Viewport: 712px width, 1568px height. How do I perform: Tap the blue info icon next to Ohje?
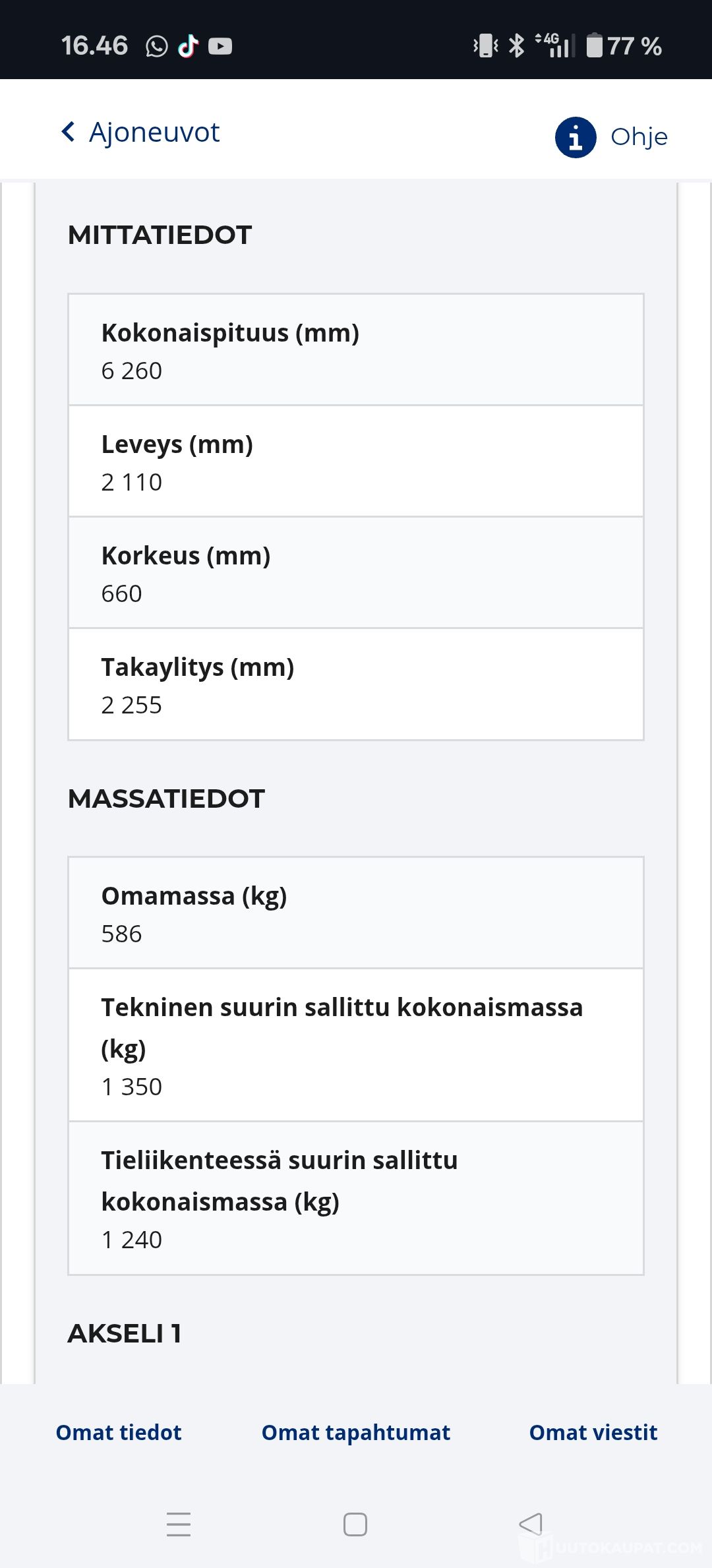tap(576, 137)
